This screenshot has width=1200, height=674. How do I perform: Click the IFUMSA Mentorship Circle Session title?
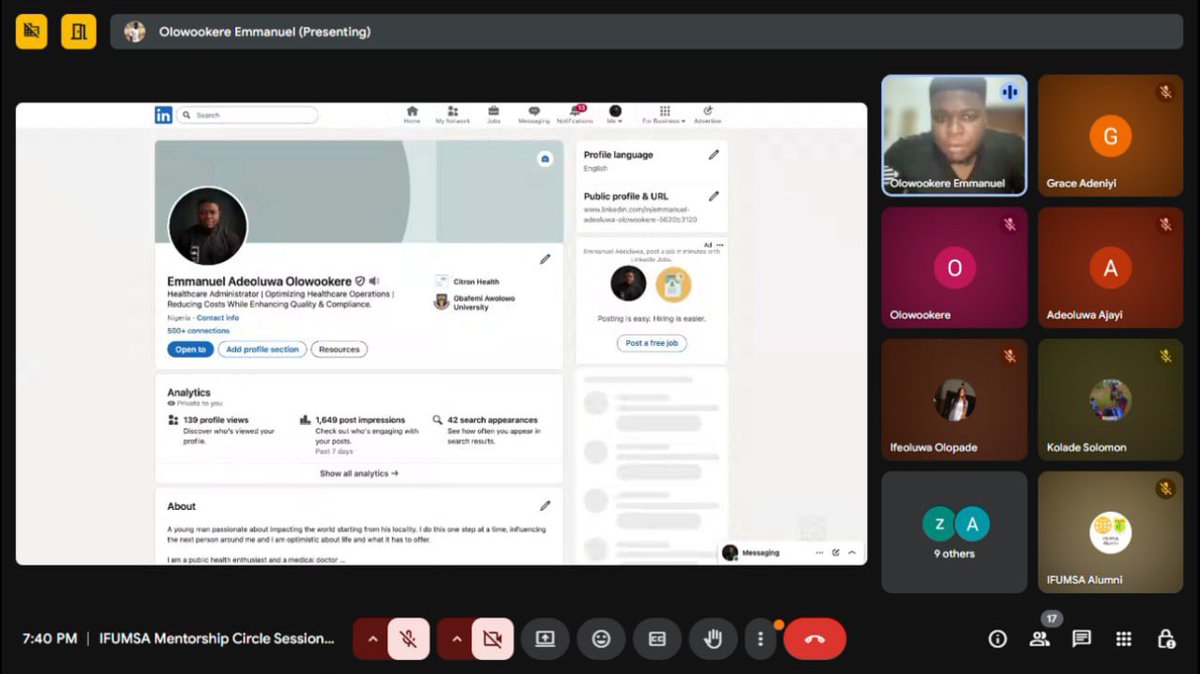pyautogui.click(x=217, y=639)
